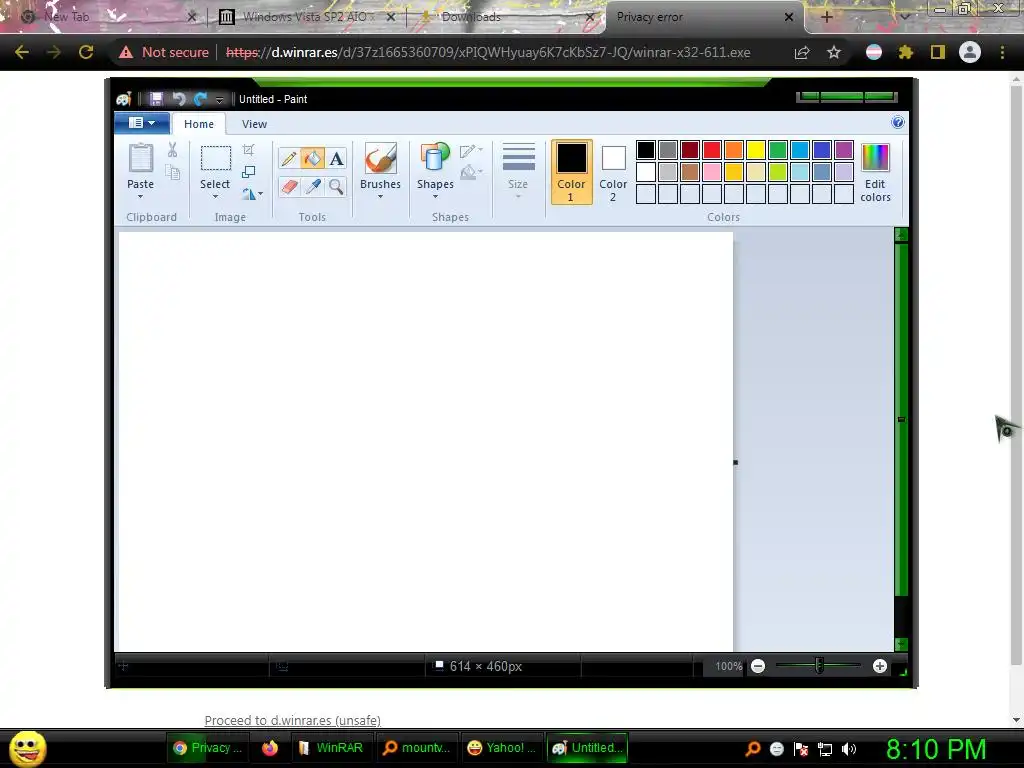Select the Text tool in Paint
The width and height of the screenshot is (1024, 768).
point(336,159)
